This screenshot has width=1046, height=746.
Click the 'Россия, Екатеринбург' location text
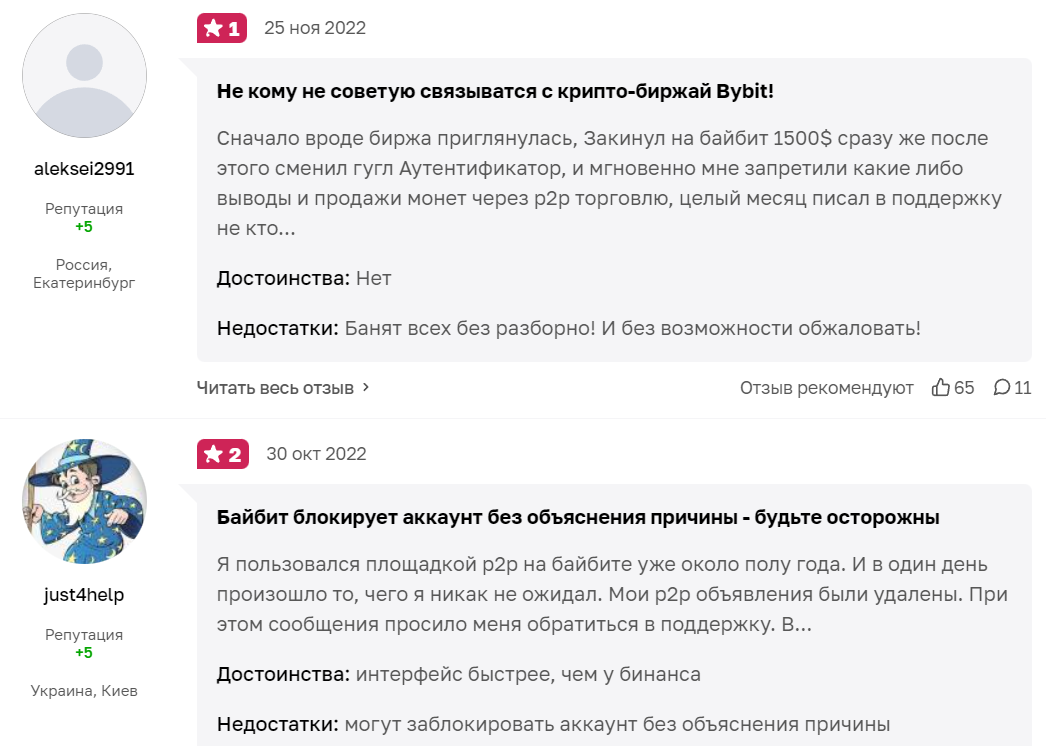point(84,274)
